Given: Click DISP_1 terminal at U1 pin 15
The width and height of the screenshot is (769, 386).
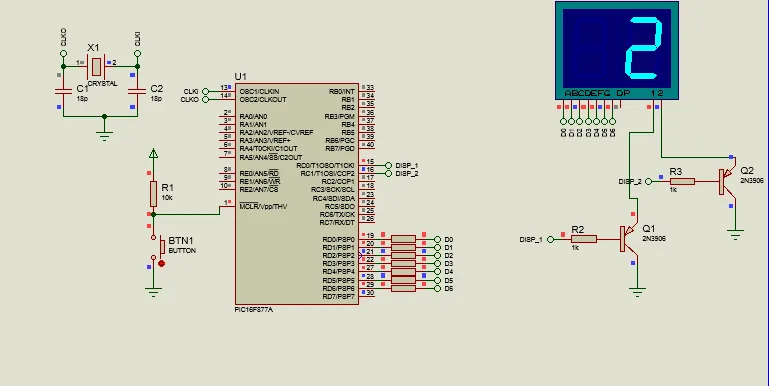Looking at the screenshot, I should coord(388,165).
